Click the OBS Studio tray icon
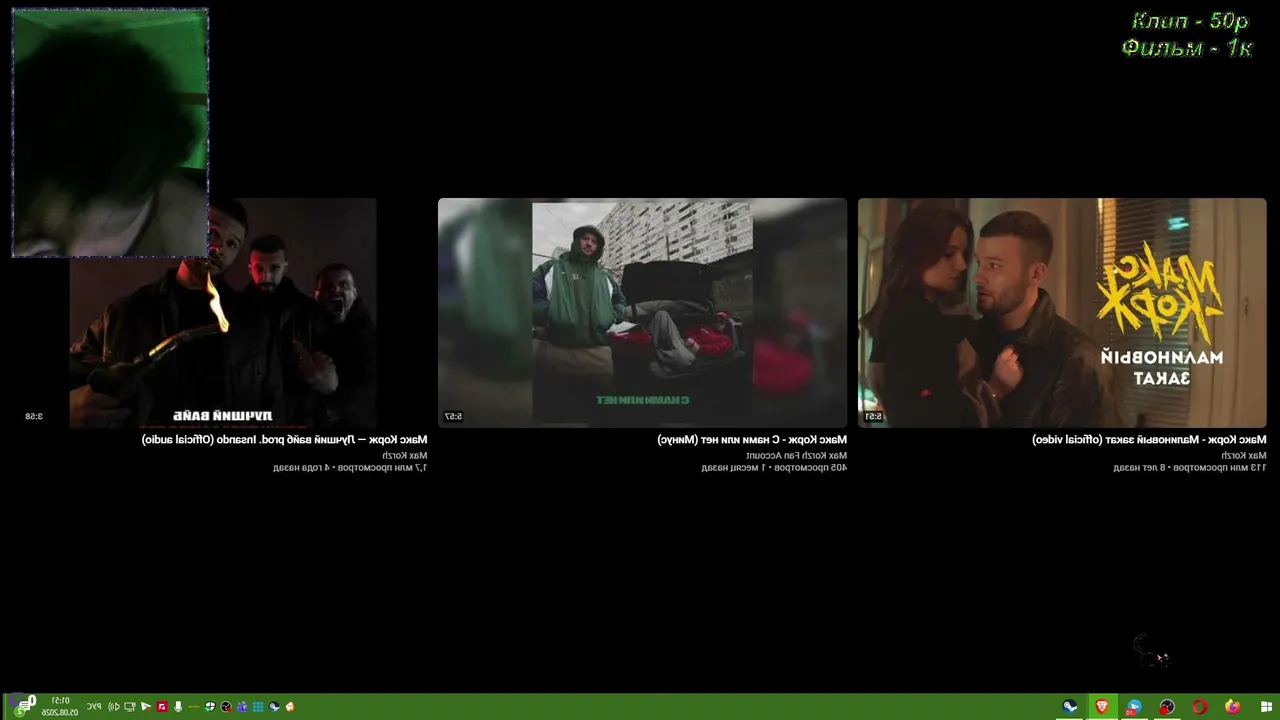The image size is (1280, 720). coord(226,707)
